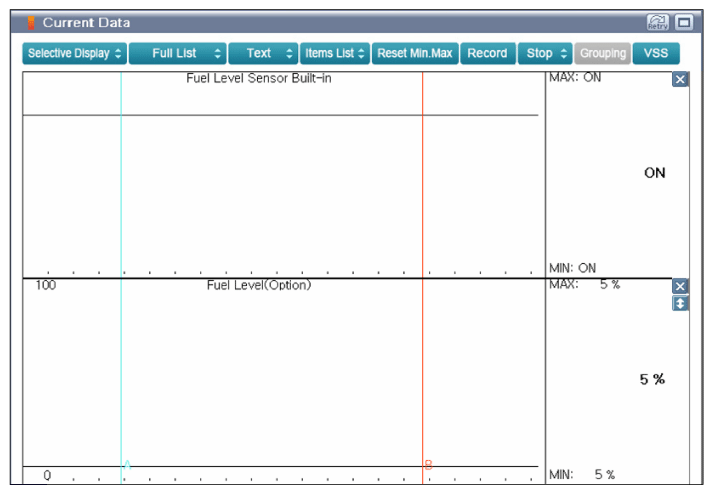Open the Items List dropdown

click(x=334, y=53)
